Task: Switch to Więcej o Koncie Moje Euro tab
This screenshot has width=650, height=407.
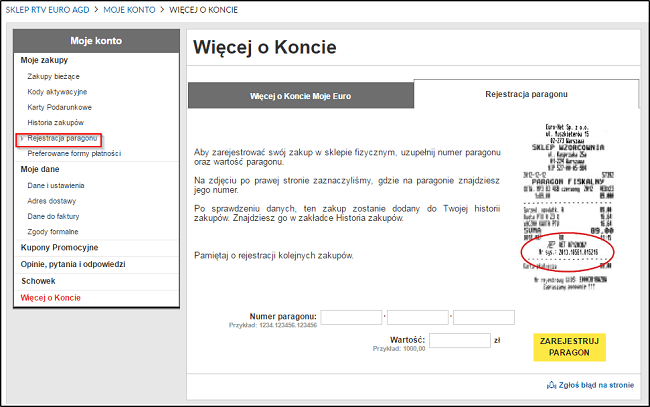Action: [x=300, y=96]
